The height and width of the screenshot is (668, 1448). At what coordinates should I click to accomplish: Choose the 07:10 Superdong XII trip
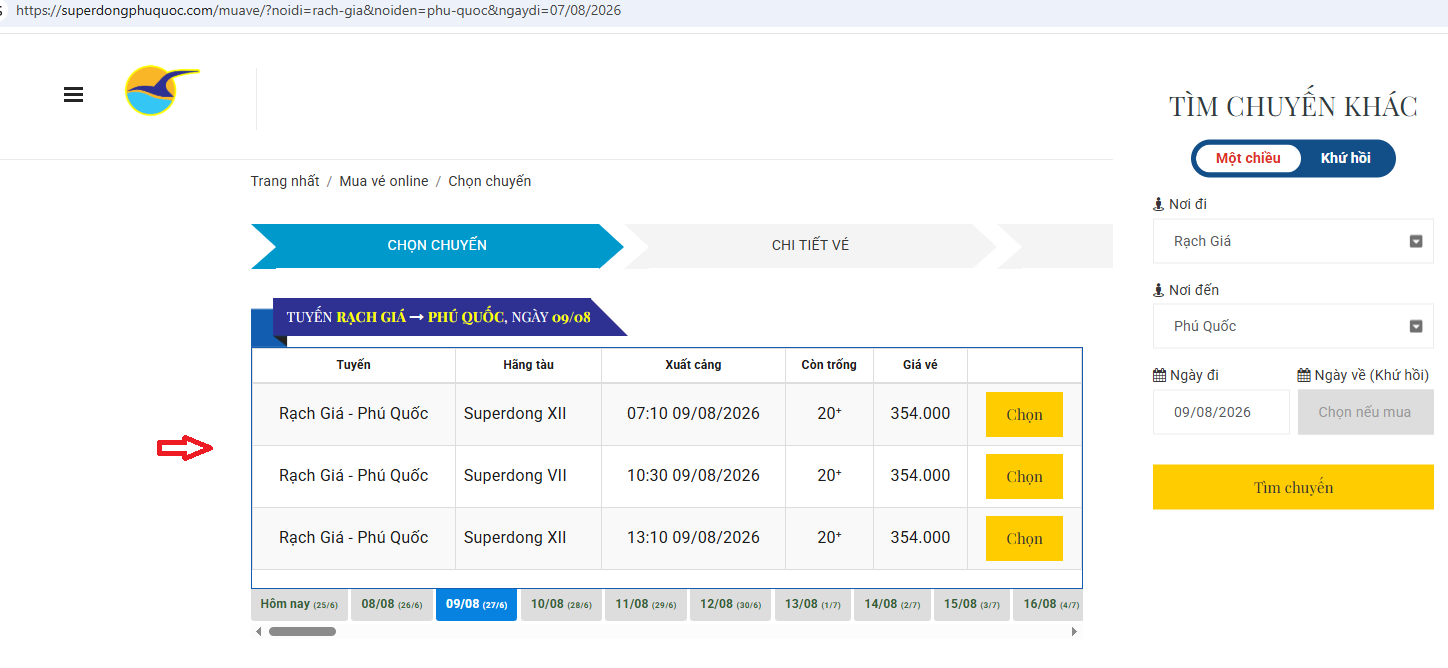[x=1024, y=414]
